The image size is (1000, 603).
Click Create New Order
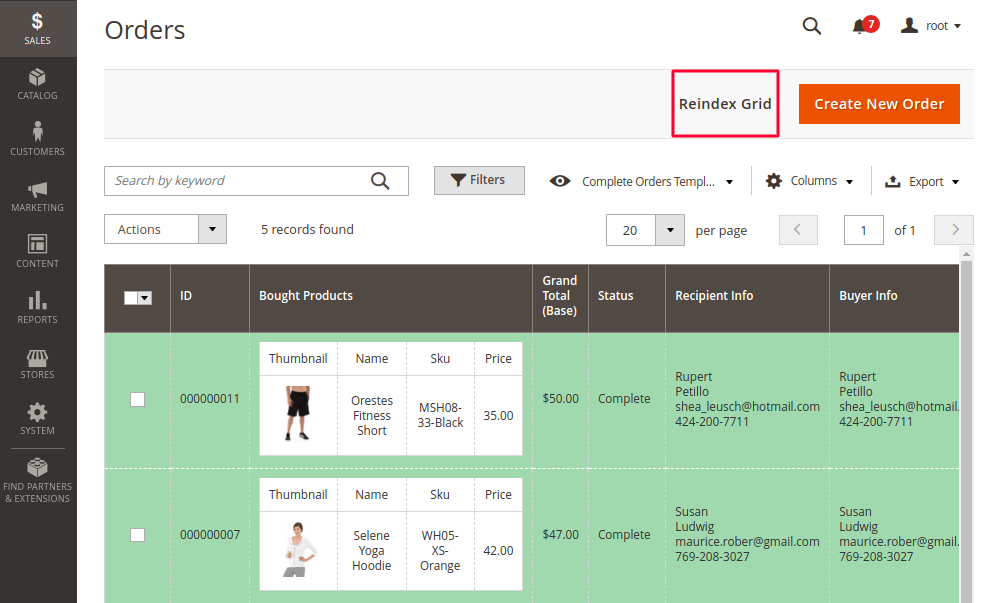point(879,104)
